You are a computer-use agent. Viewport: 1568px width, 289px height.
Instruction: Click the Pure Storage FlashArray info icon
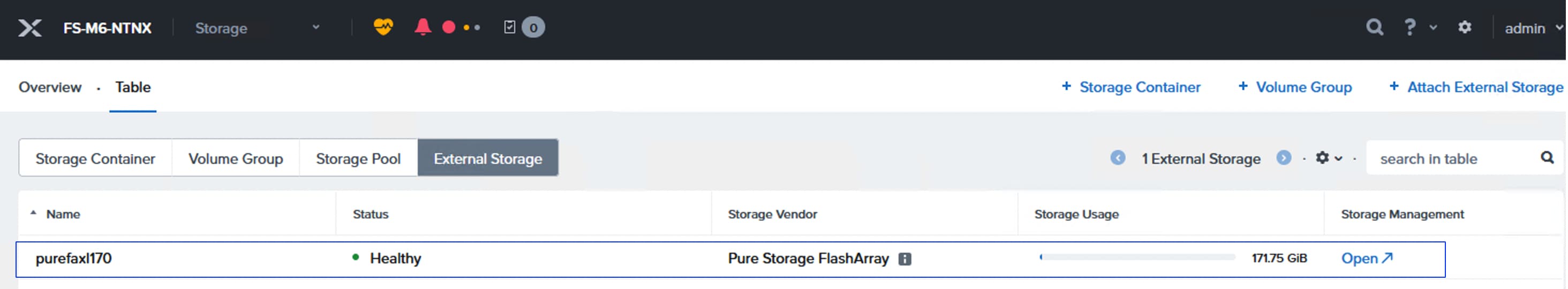[x=905, y=259]
